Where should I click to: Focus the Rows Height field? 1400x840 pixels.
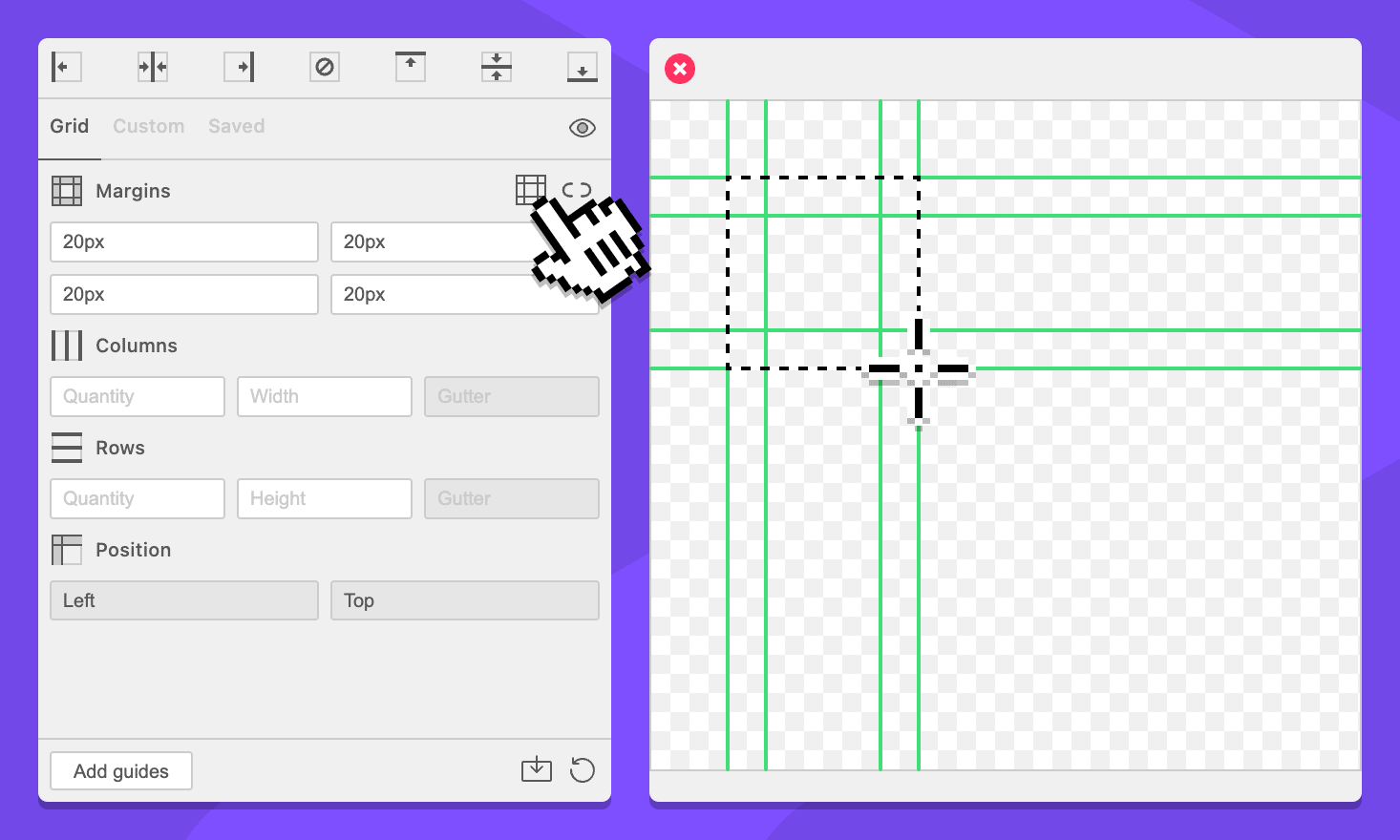pos(325,498)
